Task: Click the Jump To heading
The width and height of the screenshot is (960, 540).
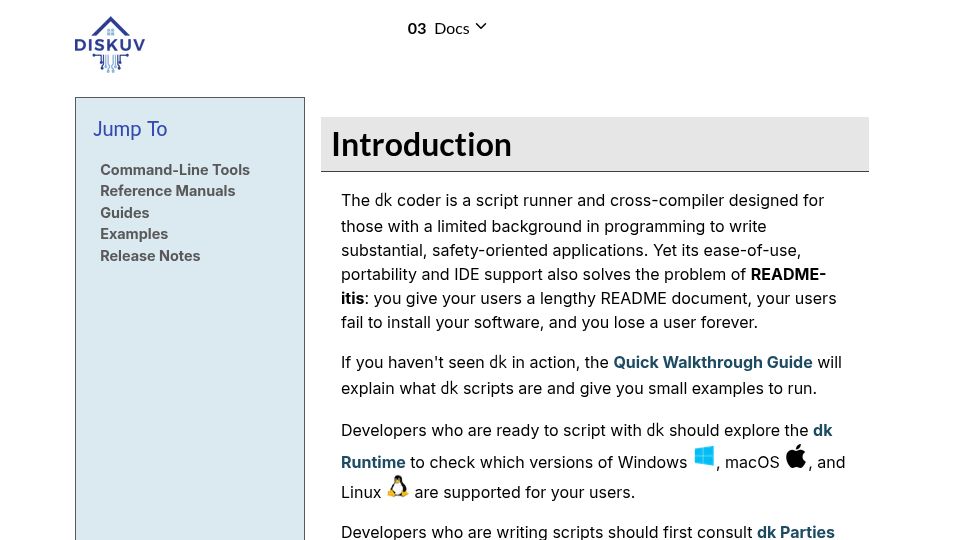Action: point(130,129)
